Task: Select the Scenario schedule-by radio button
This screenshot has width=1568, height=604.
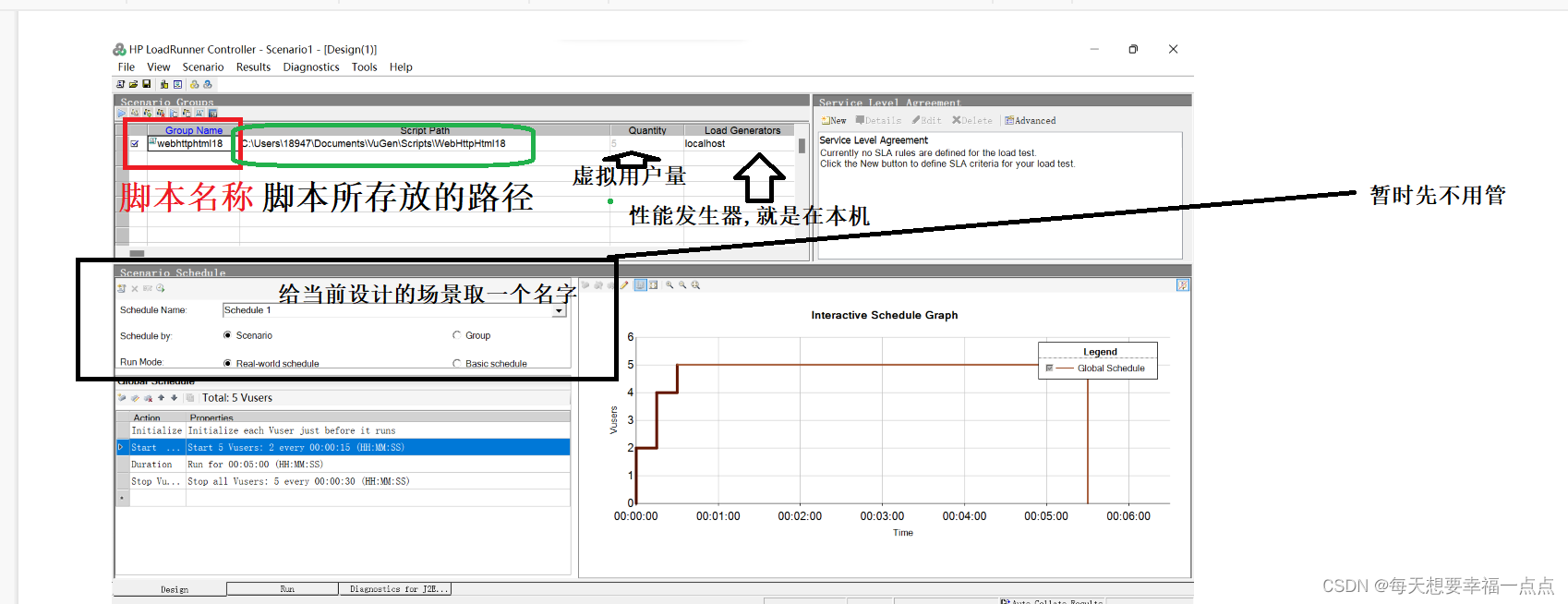Action: point(227,335)
